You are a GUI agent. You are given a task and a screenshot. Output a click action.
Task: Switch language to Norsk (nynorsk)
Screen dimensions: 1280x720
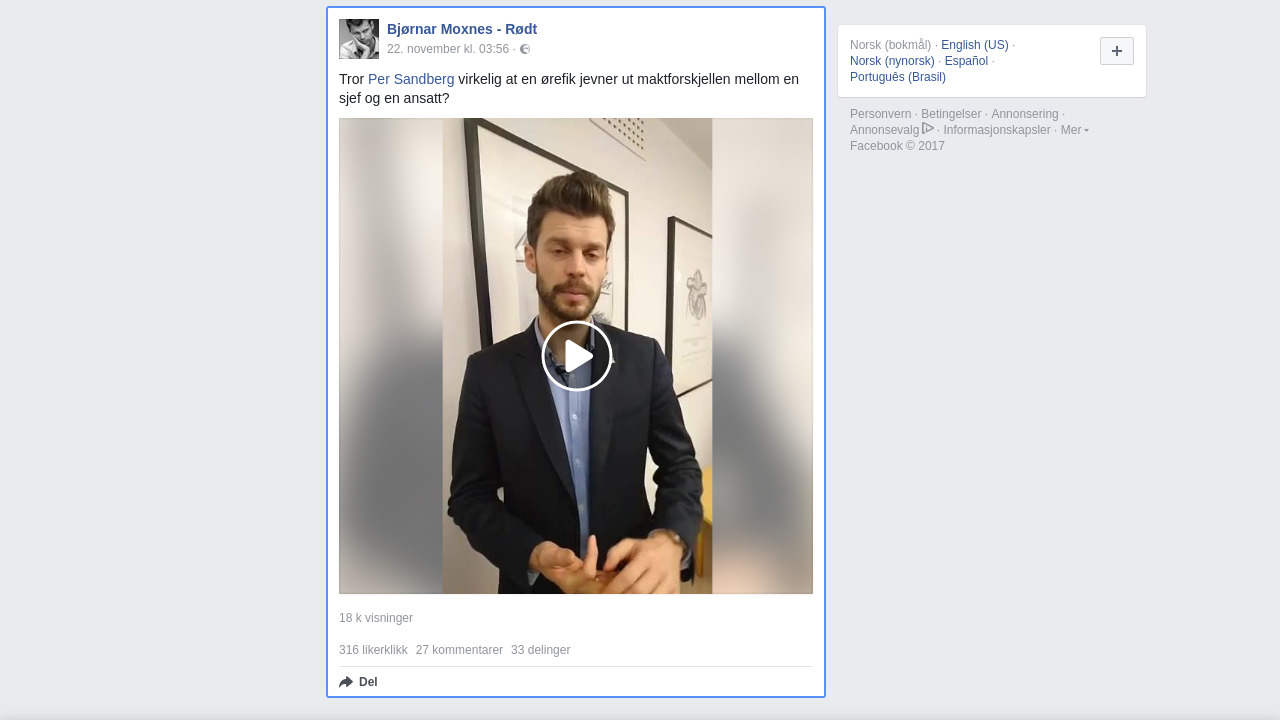click(x=892, y=61)
